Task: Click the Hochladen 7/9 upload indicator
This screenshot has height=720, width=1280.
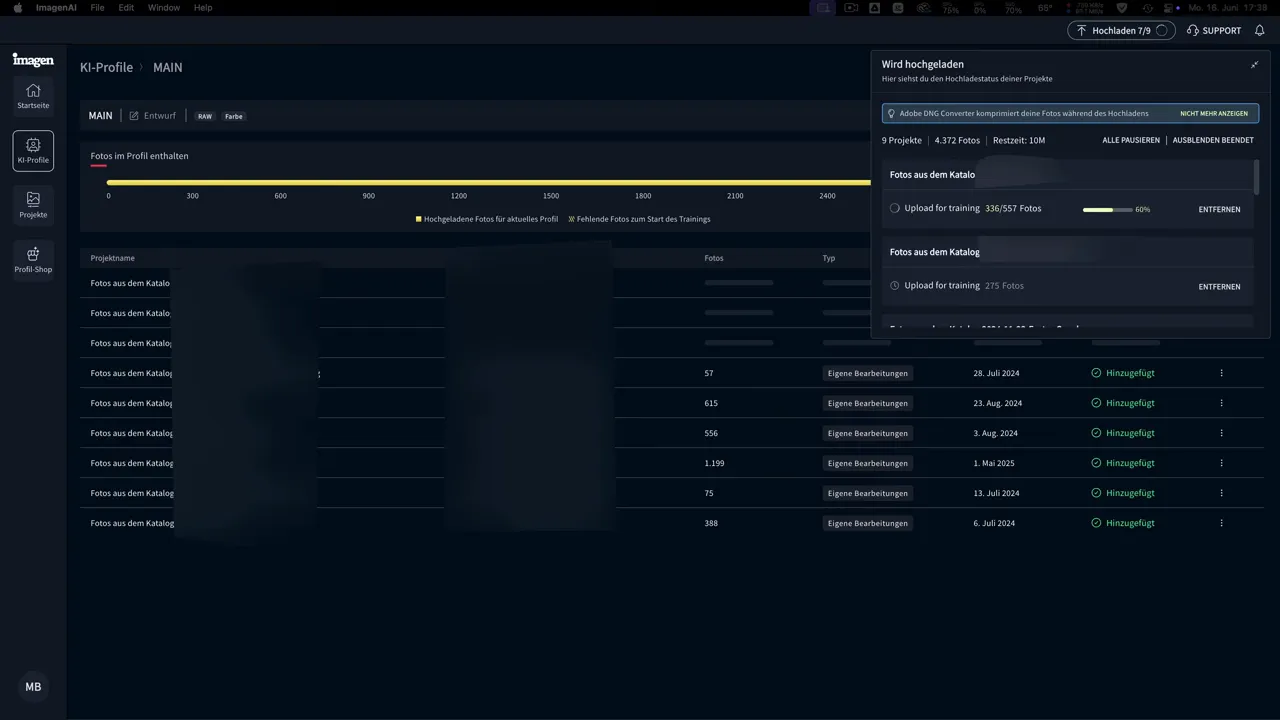Action: 1119,30
